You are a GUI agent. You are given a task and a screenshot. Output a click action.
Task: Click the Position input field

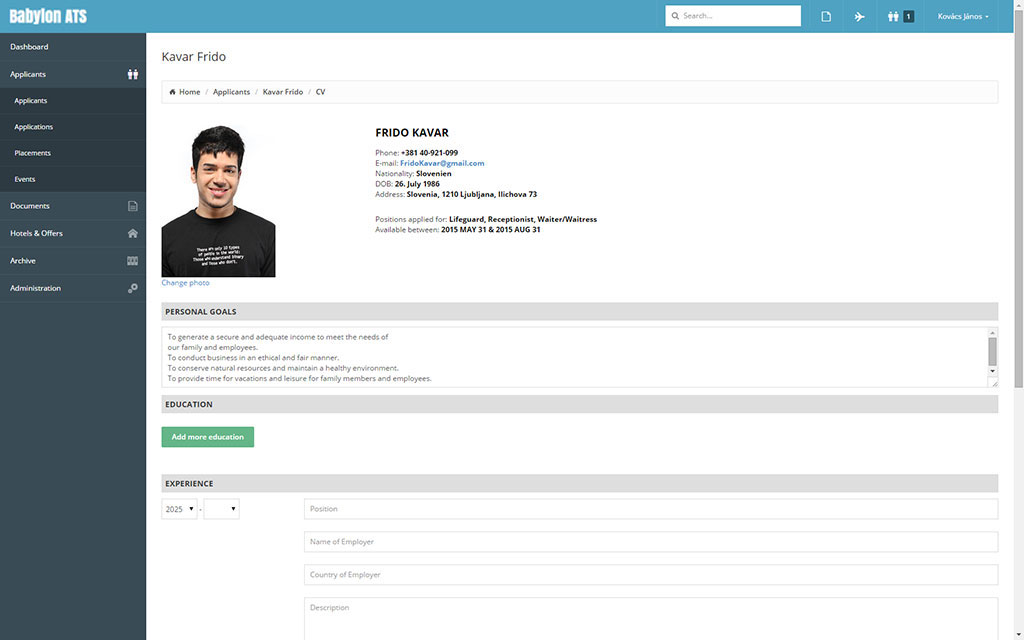coord(651,509)
